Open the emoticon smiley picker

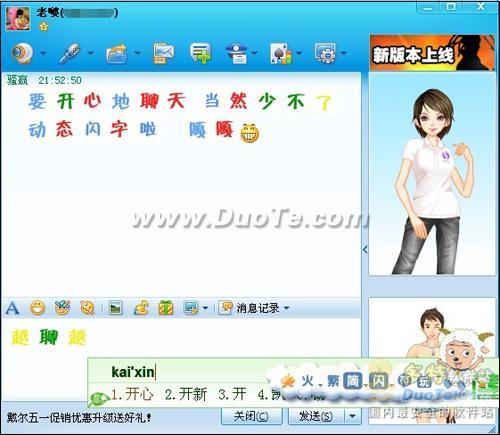[38, 308]
